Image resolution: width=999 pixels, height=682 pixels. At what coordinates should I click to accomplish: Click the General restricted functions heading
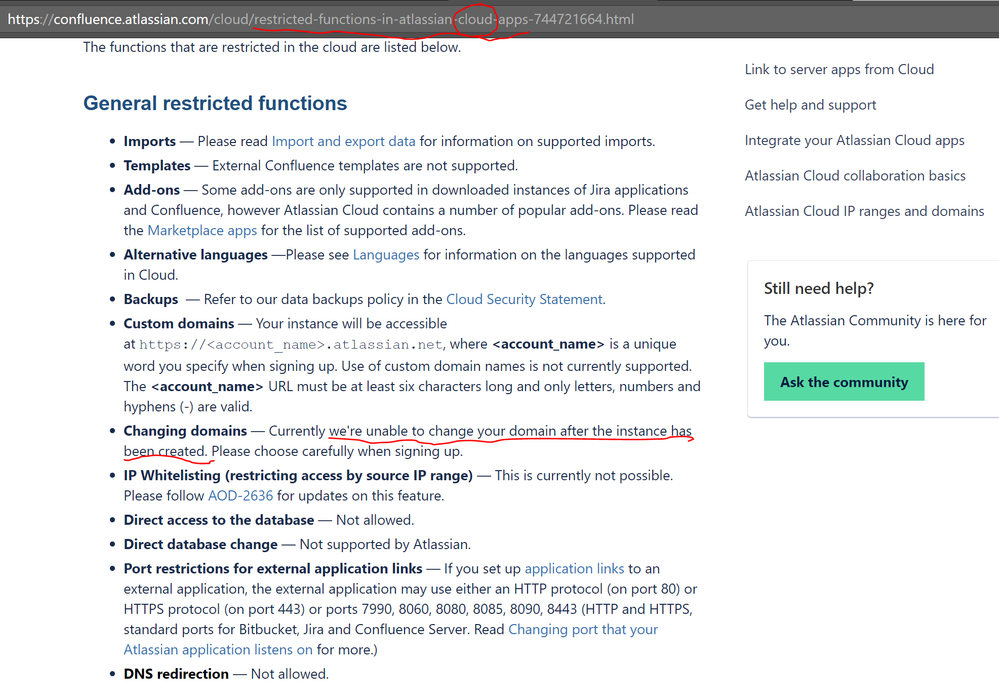point(215,103)
